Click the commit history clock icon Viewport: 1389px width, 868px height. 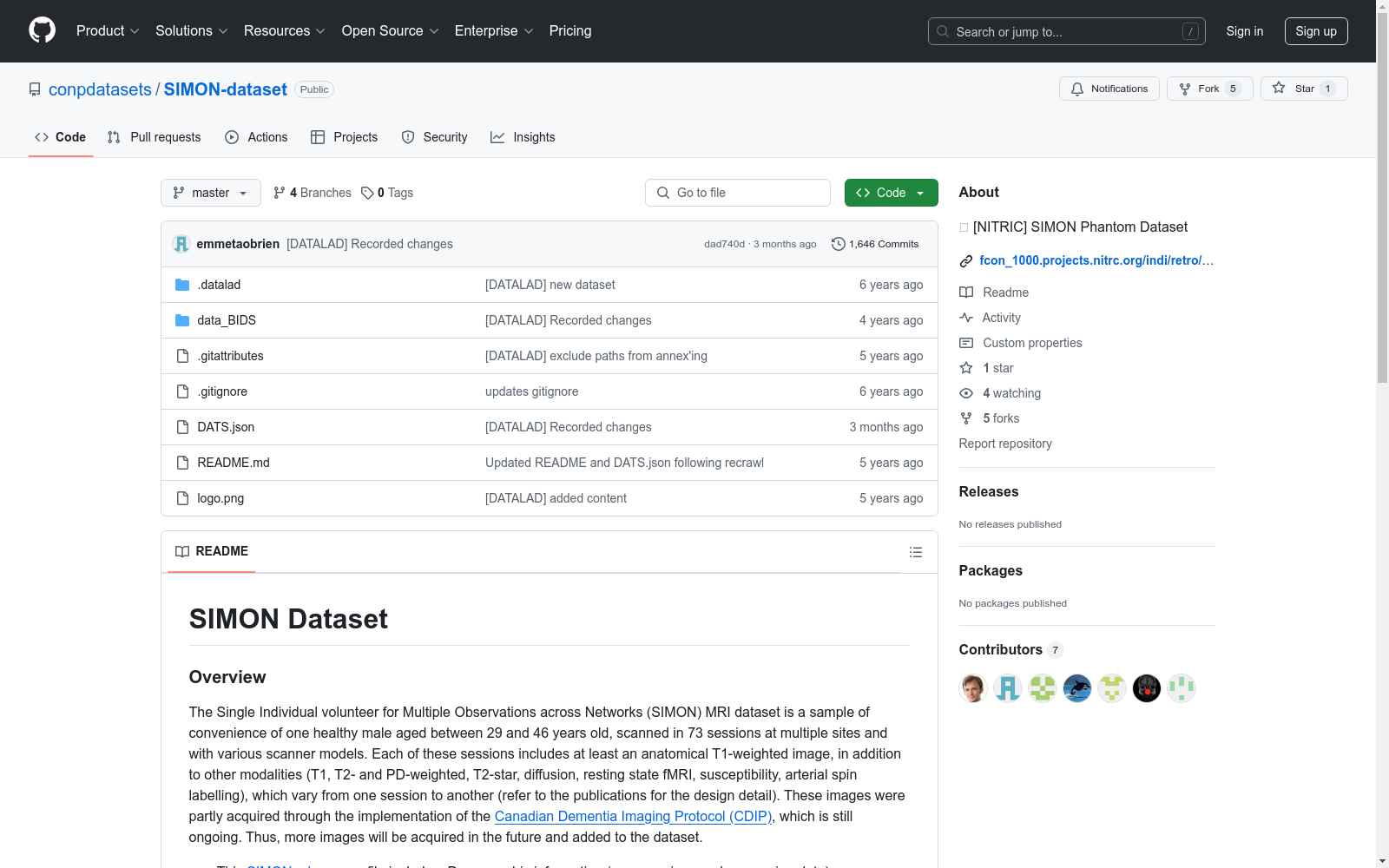tap(838, 244)
